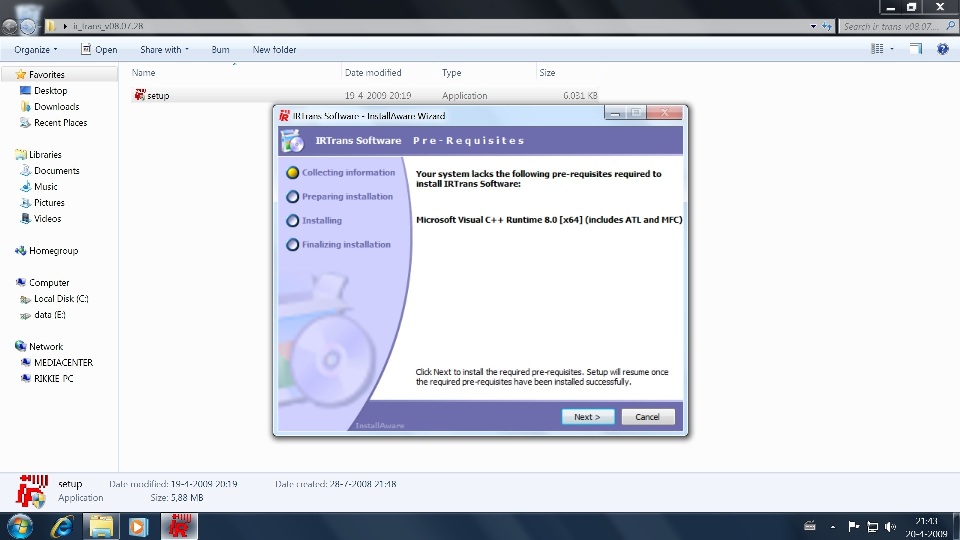960x540 pixels.
Task: Click the volume speaker tray icon
Action: 889,527
